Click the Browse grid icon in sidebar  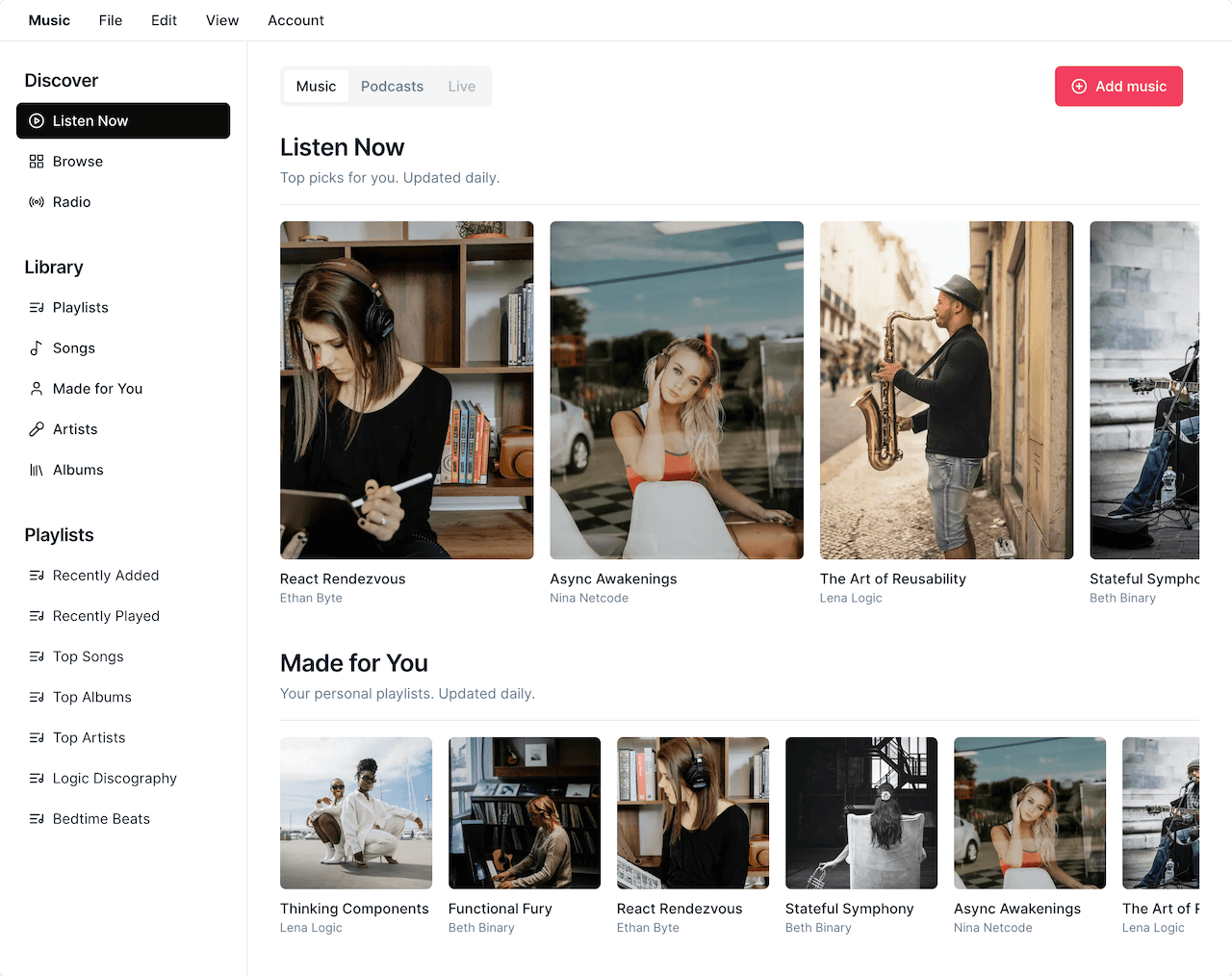37,162
